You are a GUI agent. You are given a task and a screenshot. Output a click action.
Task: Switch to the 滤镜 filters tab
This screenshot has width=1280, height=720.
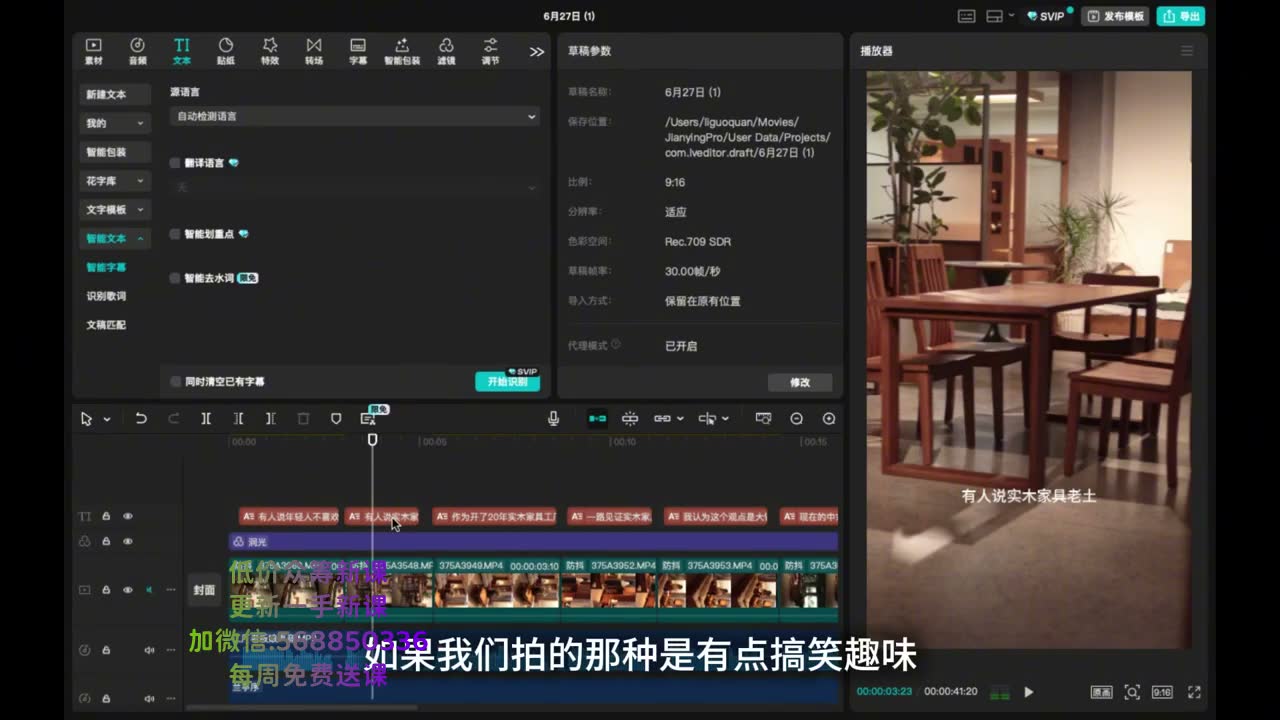(x=446, y=52)
